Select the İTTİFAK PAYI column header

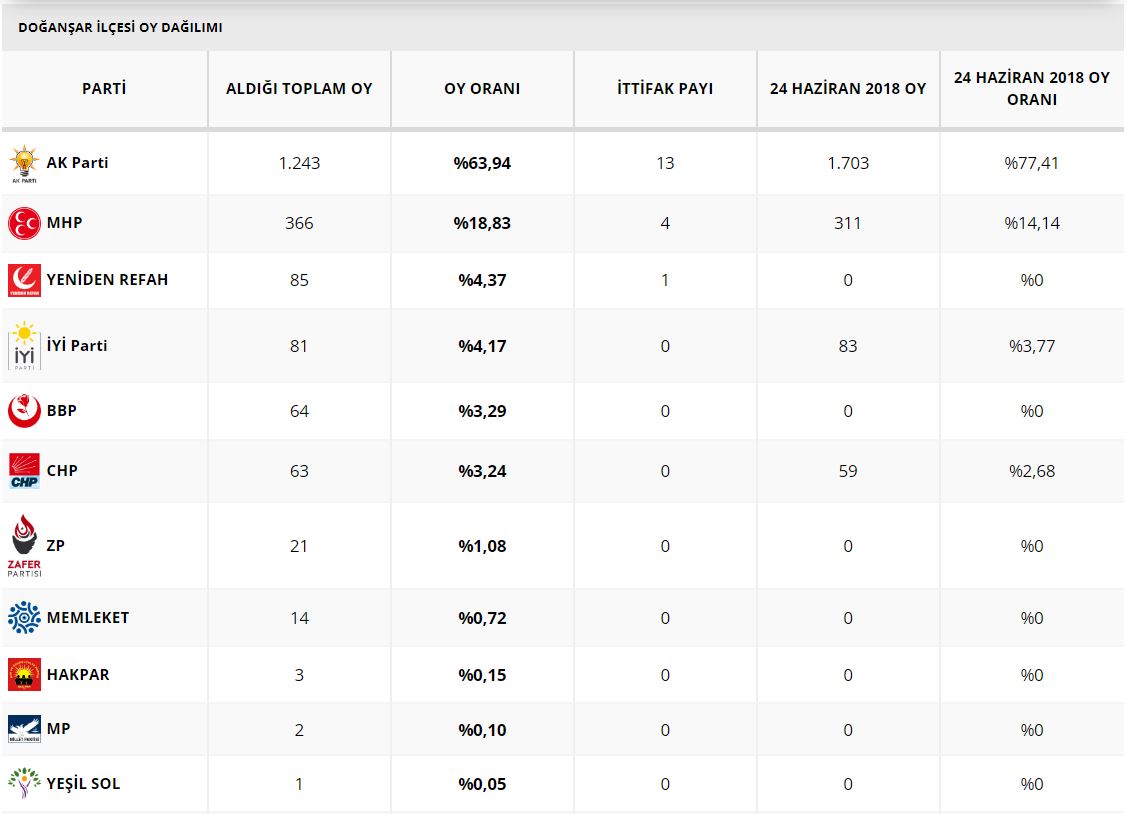pos(665,89)
